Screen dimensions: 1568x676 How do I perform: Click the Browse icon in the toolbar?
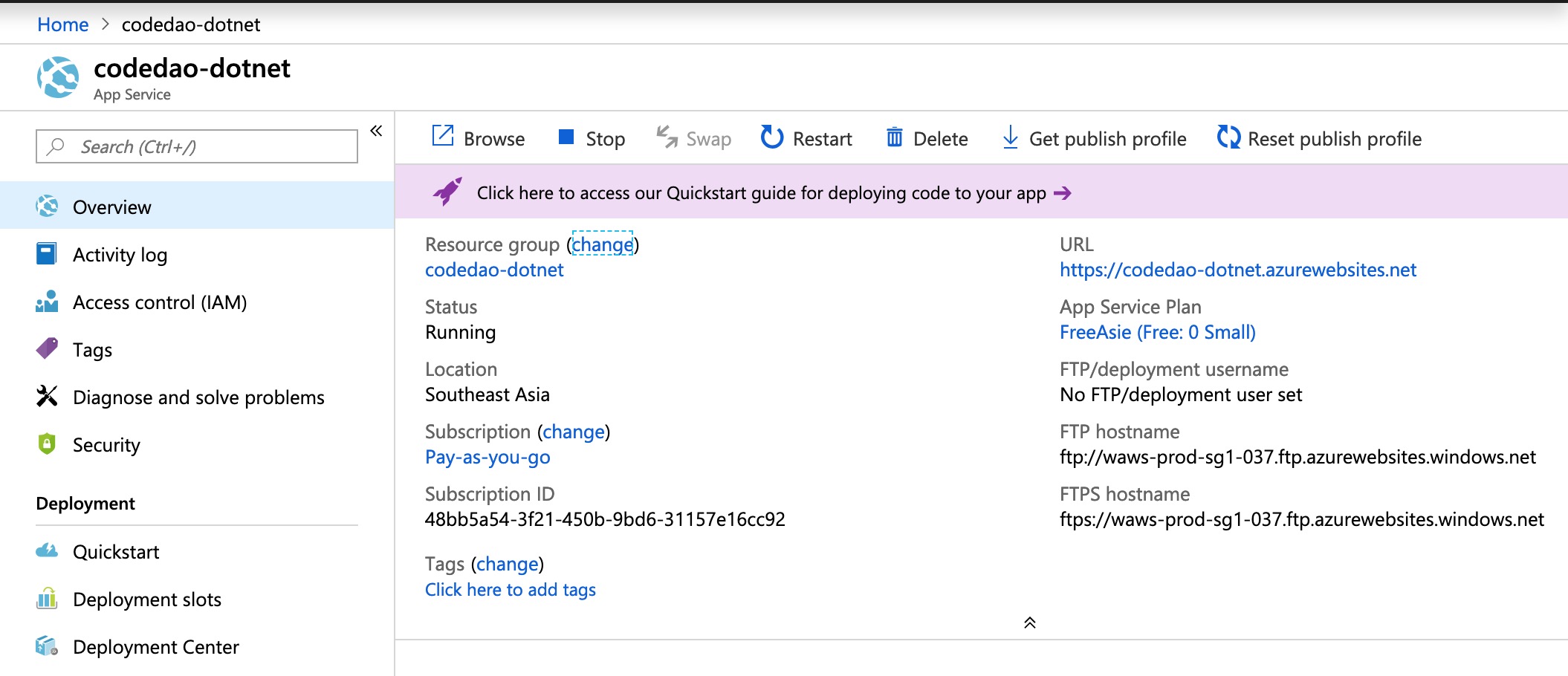(x=443, y=137)
